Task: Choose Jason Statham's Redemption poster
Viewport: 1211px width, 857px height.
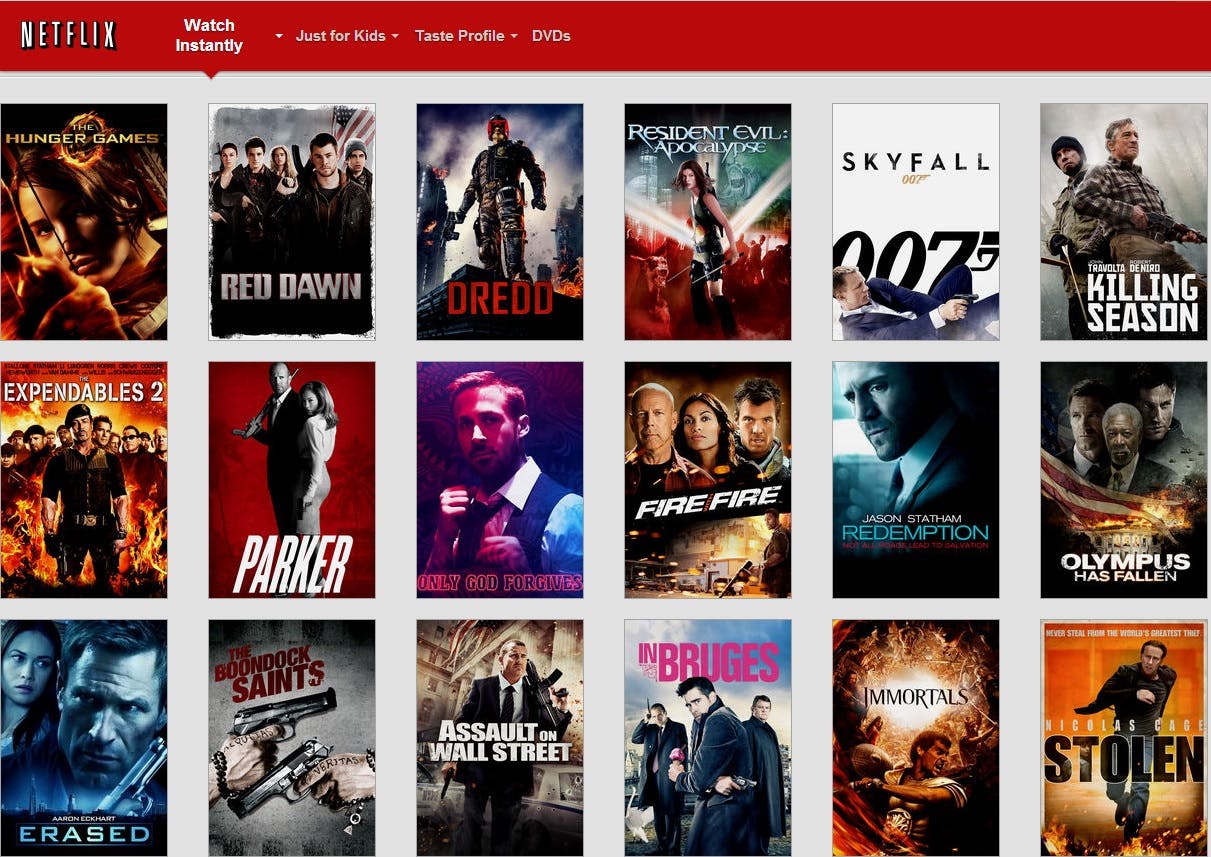Action: coord(916,480)
